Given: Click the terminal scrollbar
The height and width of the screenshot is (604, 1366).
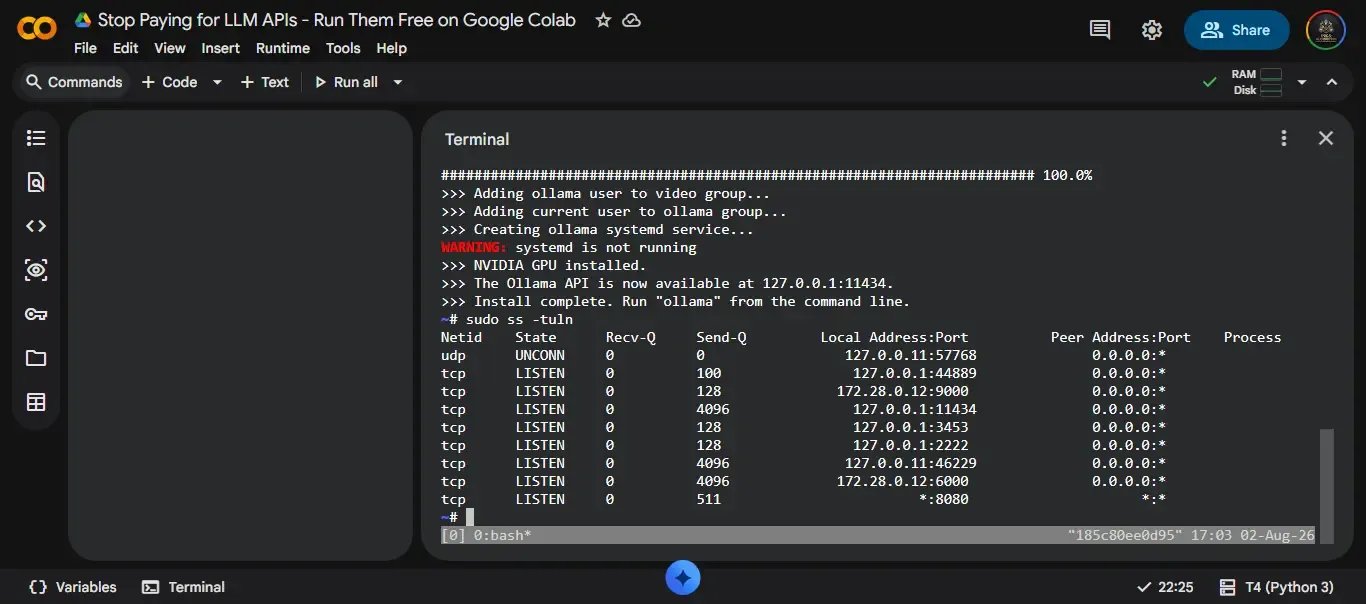Looking at the screenshot, I should pyautogui.click(x=1327, y=485).
